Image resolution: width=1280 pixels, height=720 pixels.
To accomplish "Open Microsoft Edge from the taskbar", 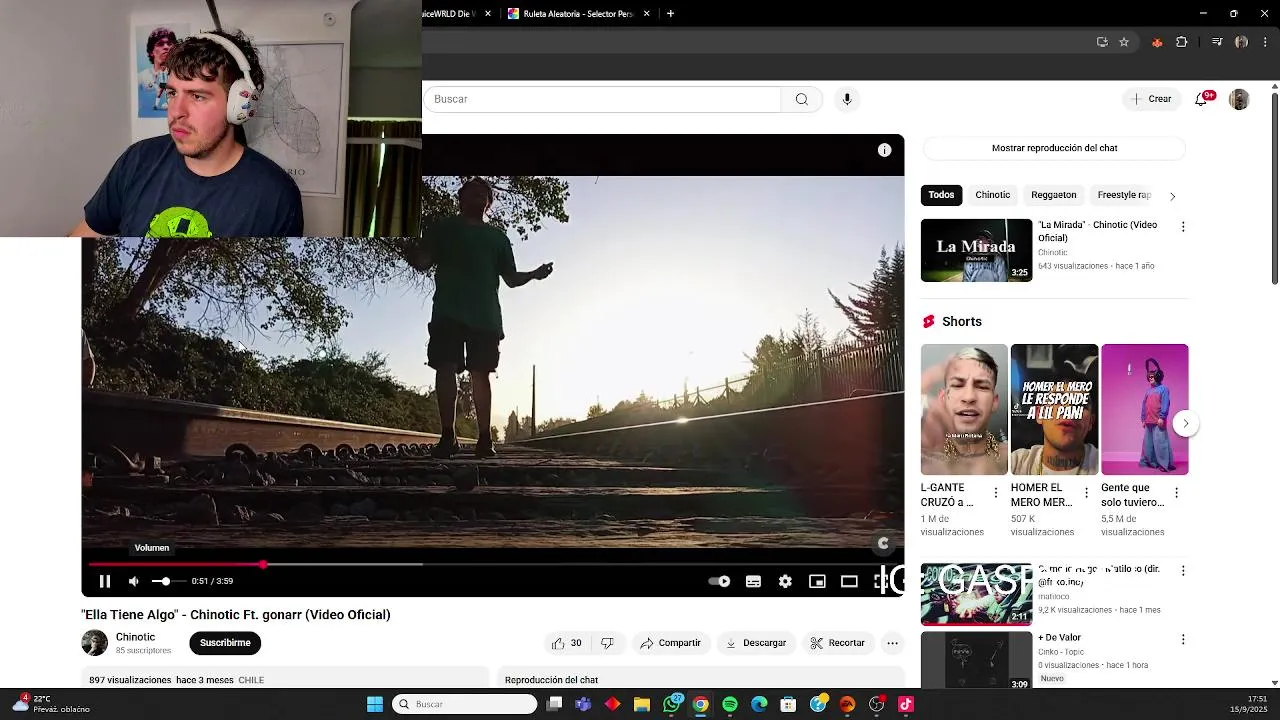I will point(759,704).
